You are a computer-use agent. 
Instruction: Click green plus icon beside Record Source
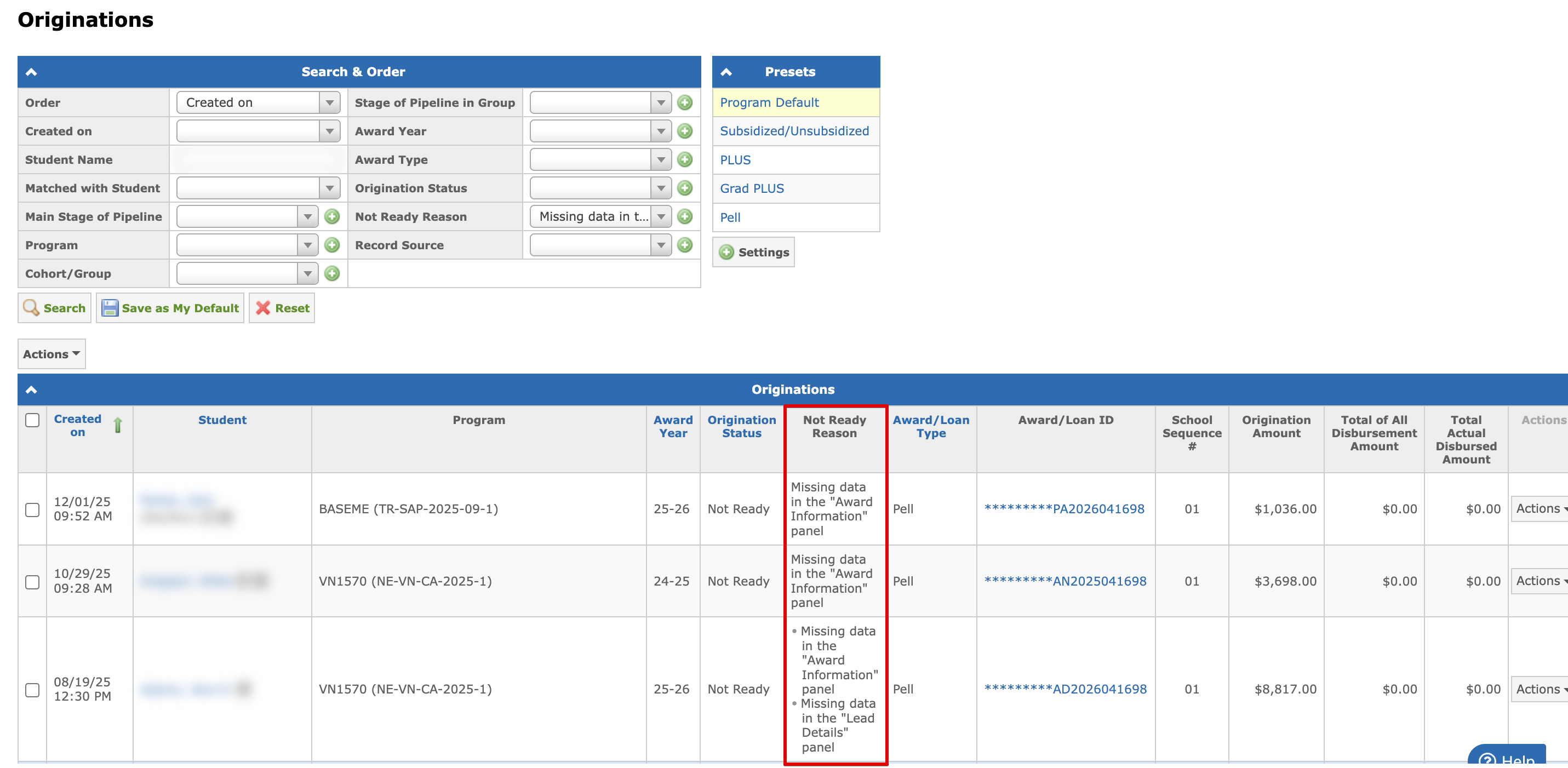[685, 245]
